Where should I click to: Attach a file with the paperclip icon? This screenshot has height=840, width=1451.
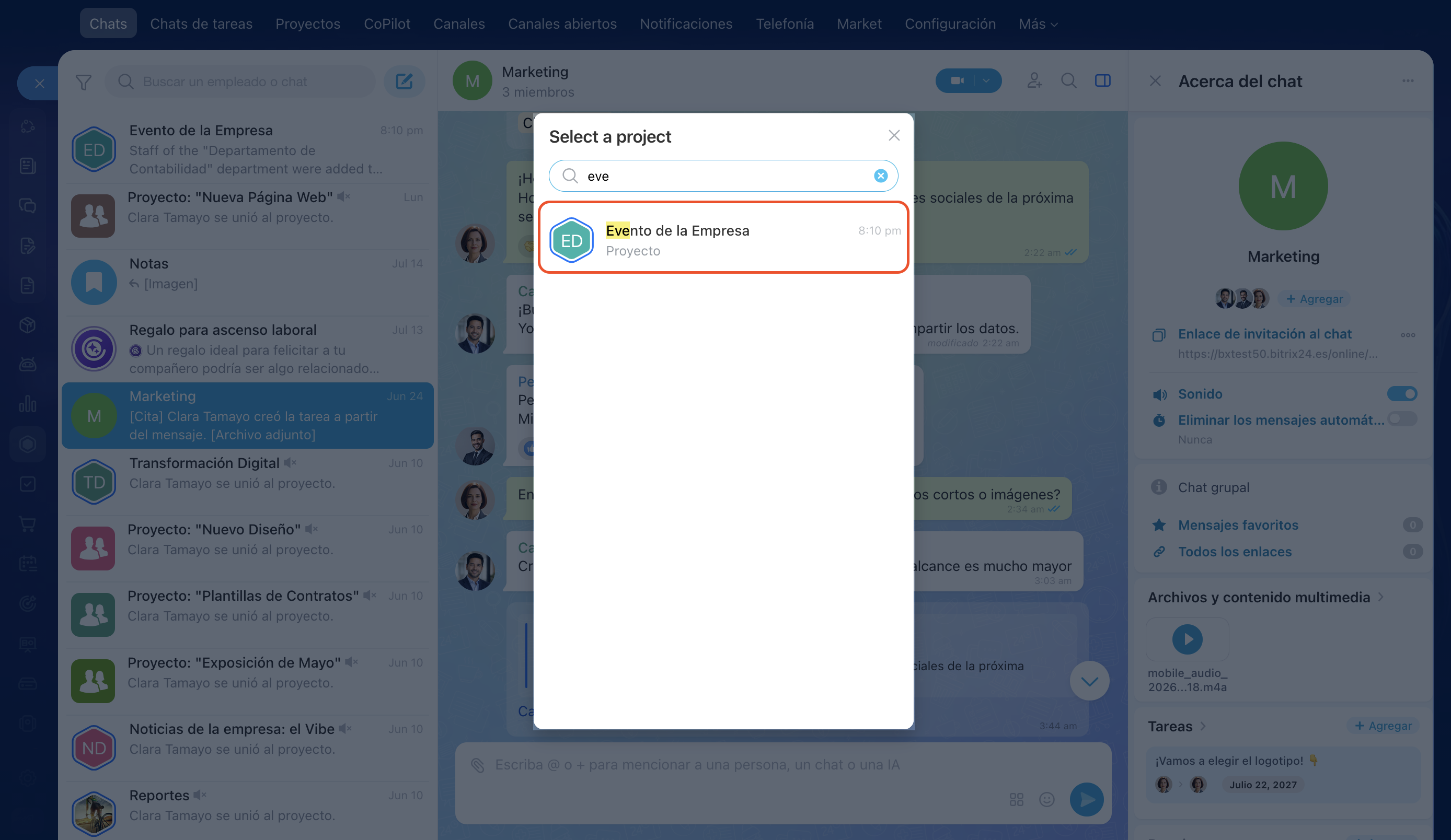tap(477, 765)
